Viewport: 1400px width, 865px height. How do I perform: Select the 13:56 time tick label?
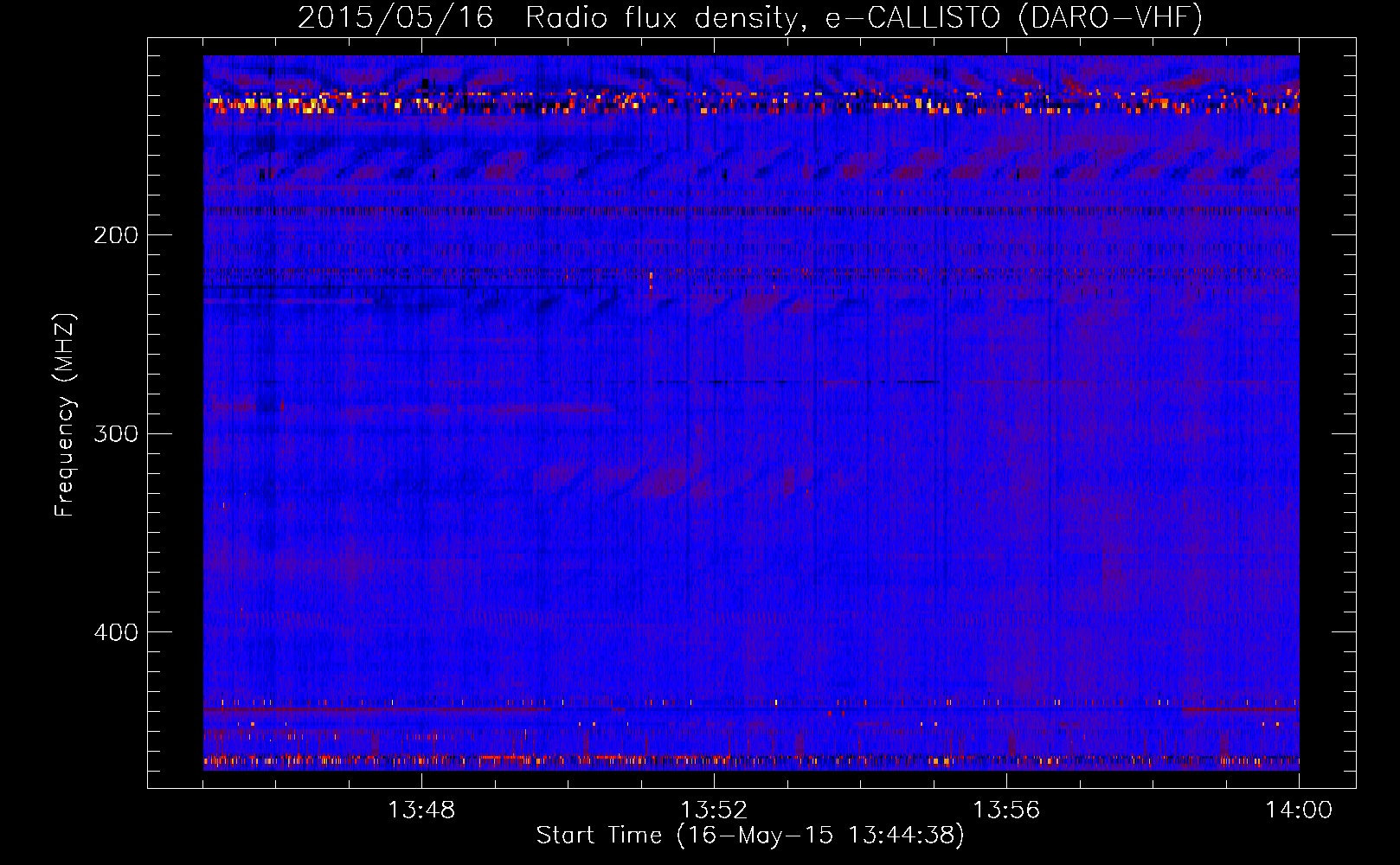coord(1006,811)
